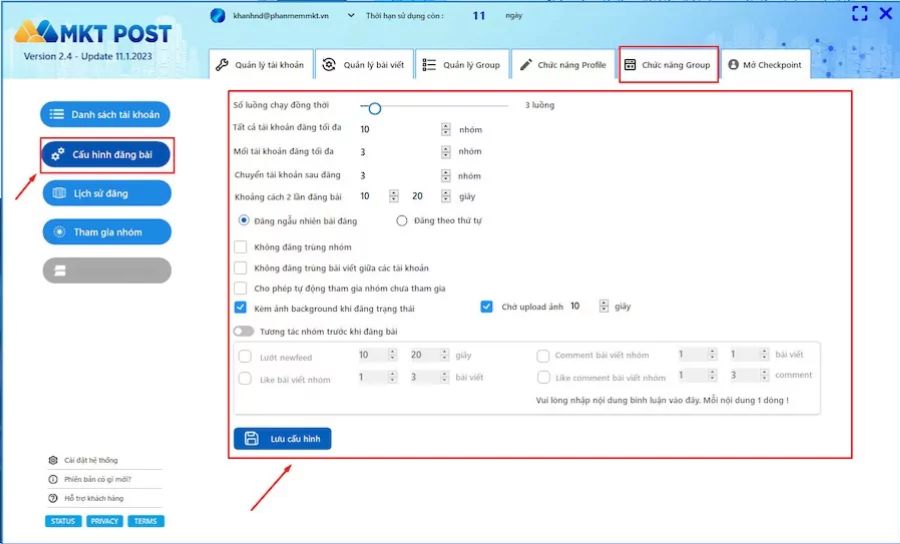Image resolution: width=900 pixels, height=544 pixels.
Task: Click the question mark icon for Hỗ trợ khách hàng
Action: tap(53, 497)
